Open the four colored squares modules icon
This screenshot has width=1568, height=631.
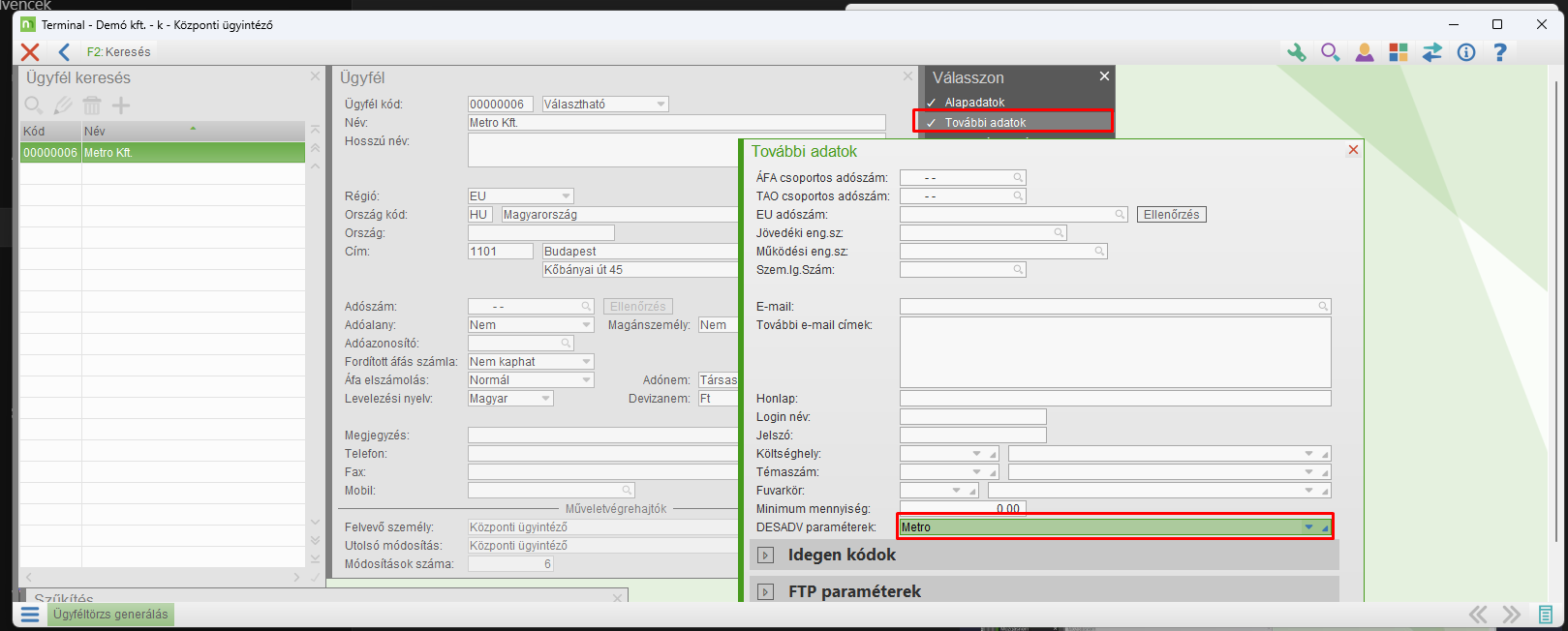click(x=1399, y=52)
